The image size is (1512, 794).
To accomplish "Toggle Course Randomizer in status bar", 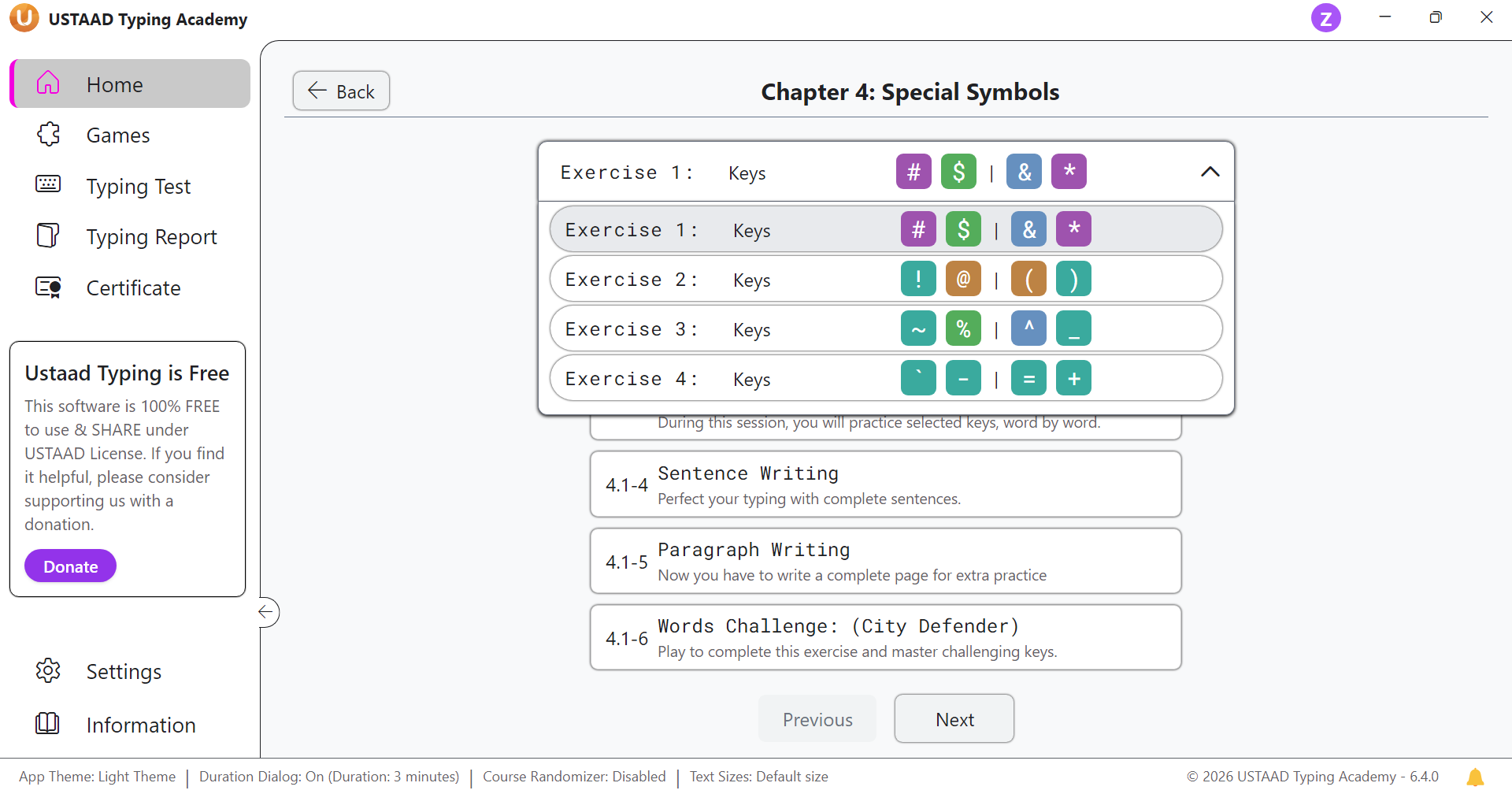I will tap(574, 777).
